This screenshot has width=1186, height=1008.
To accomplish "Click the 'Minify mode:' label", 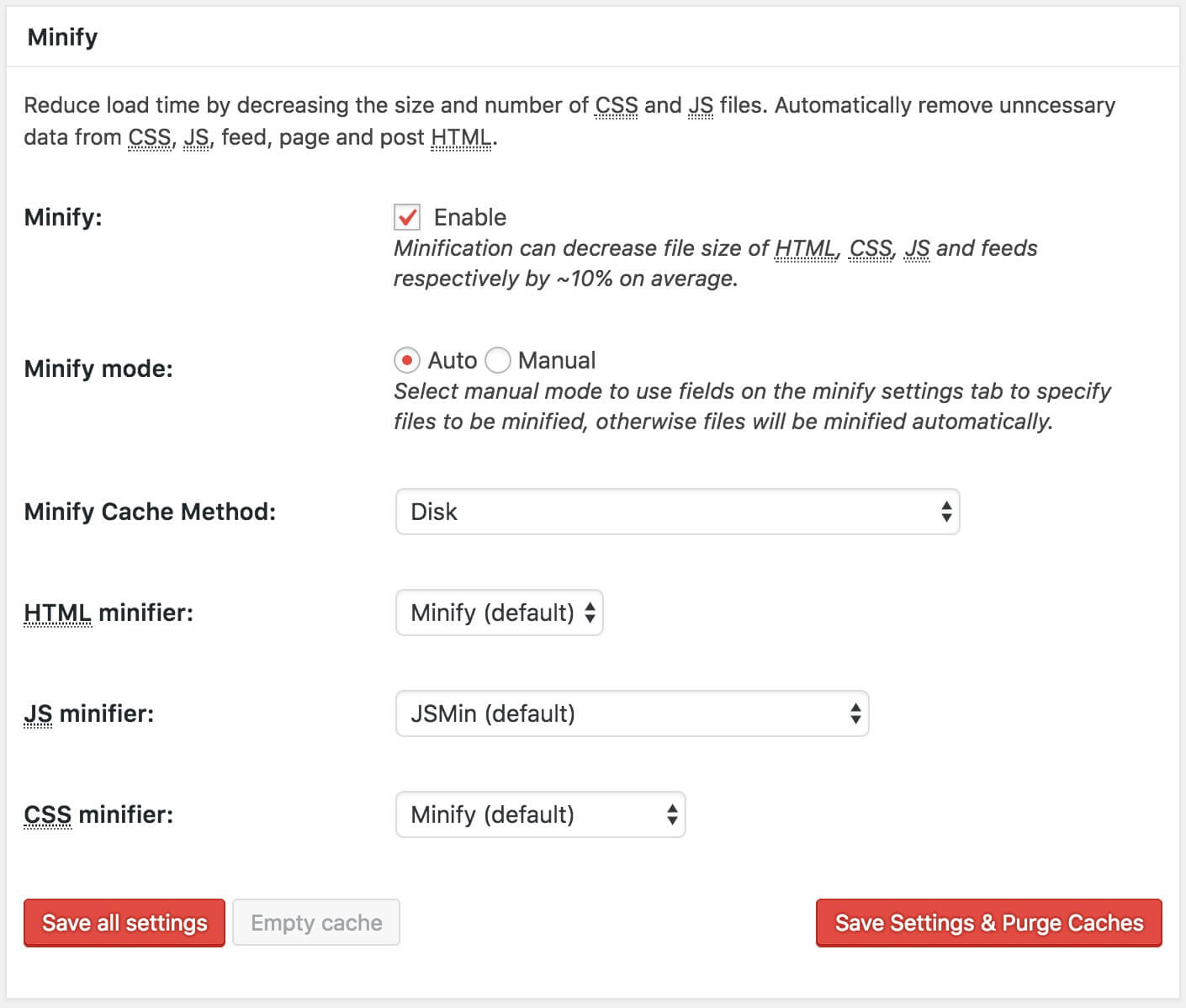I will pos(98,369).
